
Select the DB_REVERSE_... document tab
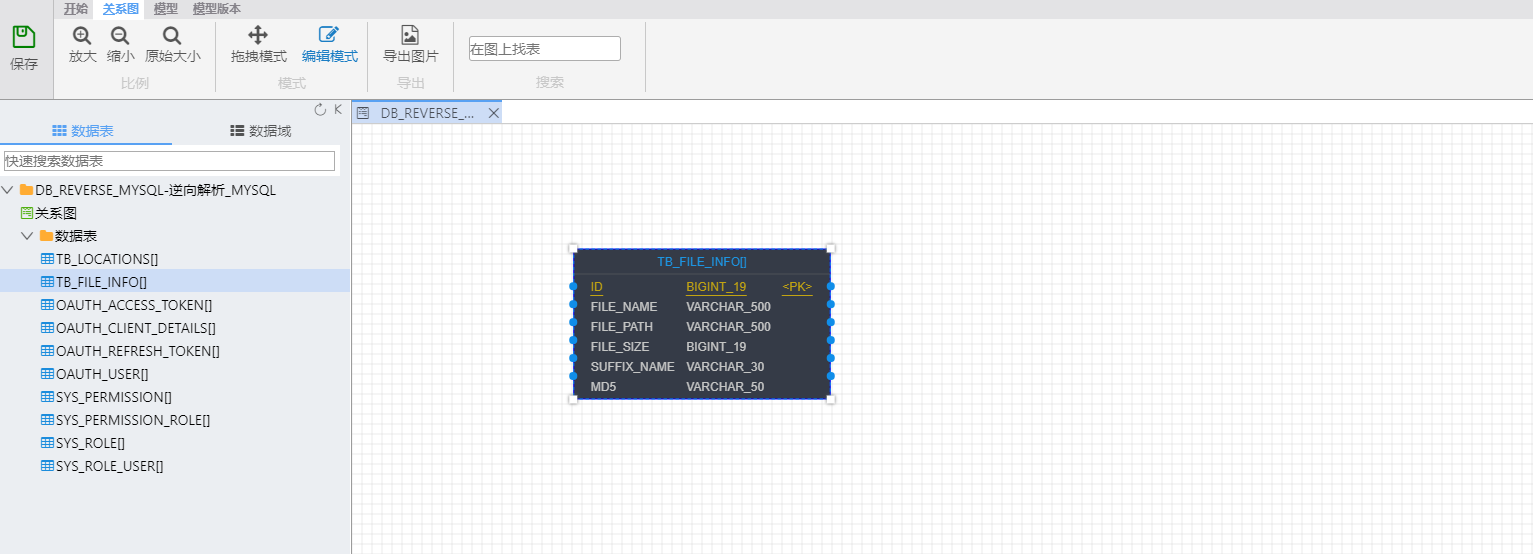click(427, 113)
